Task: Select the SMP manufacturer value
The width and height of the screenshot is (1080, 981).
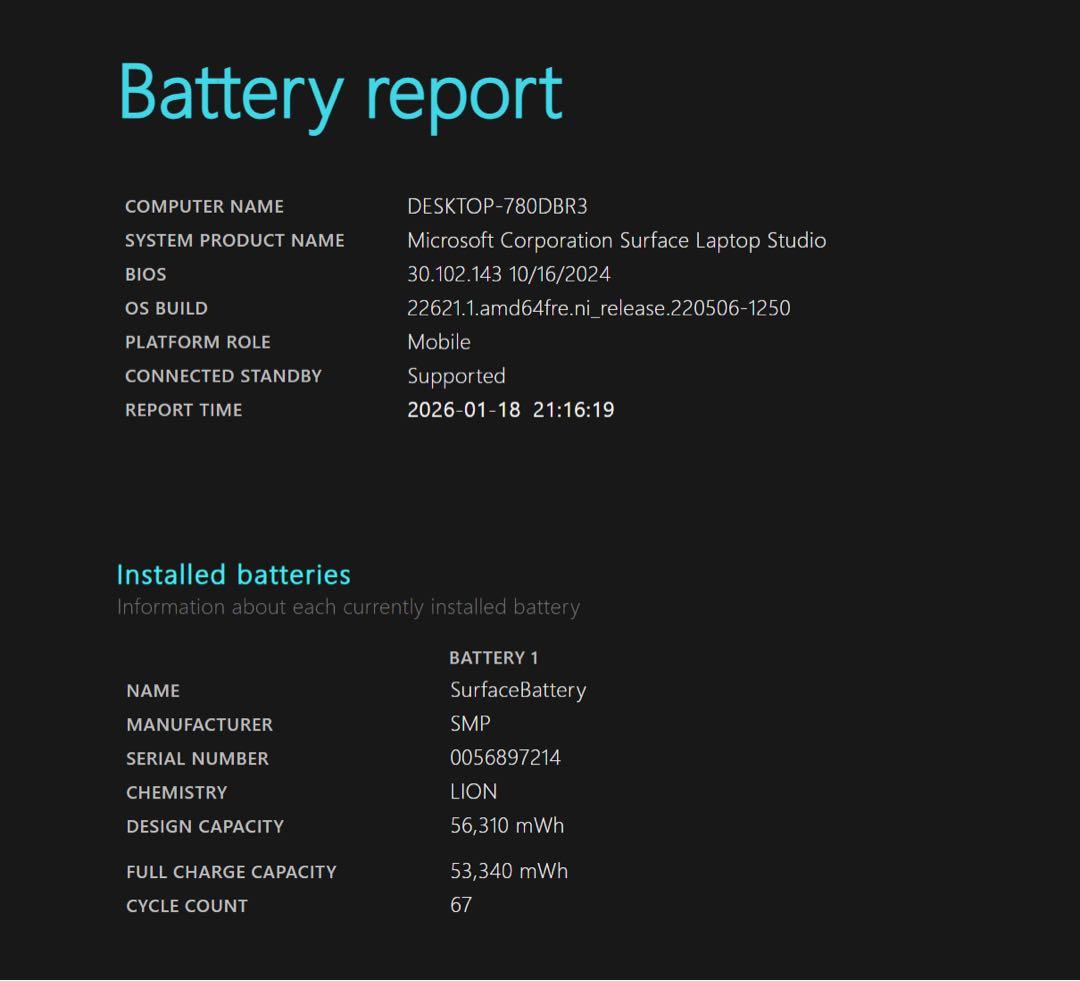Action: 469,724
